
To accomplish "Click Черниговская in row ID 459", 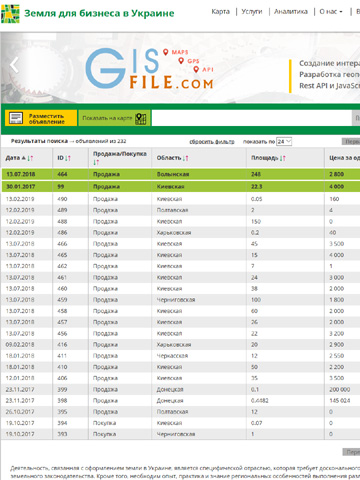I will click(x=176, y=300).
